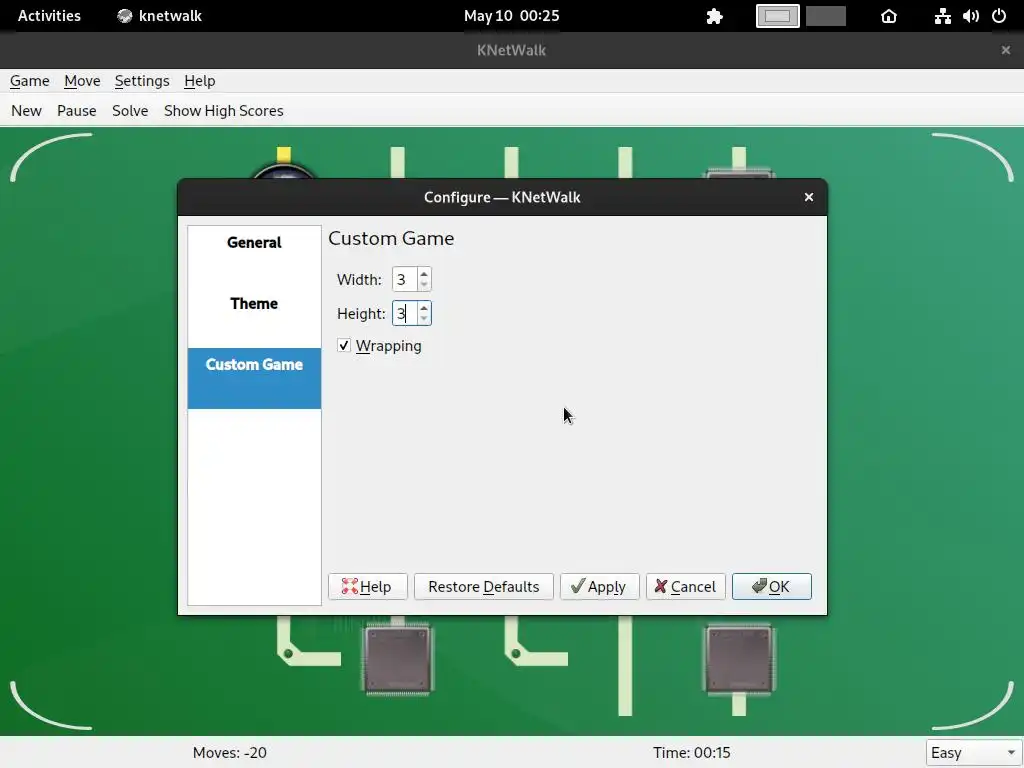The image size is (1024, 768).
Task: Click the power icon
Action: click(999, 16)
